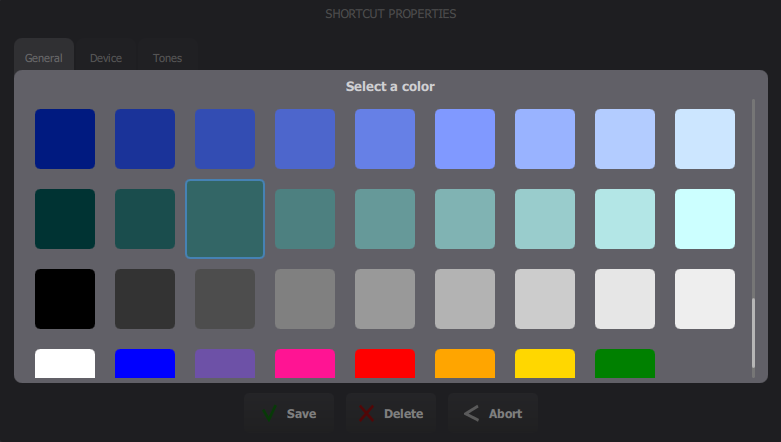Pick the darkest navy blue swatch
Viewport: 781px width, 442px height.
pos(65,139)
